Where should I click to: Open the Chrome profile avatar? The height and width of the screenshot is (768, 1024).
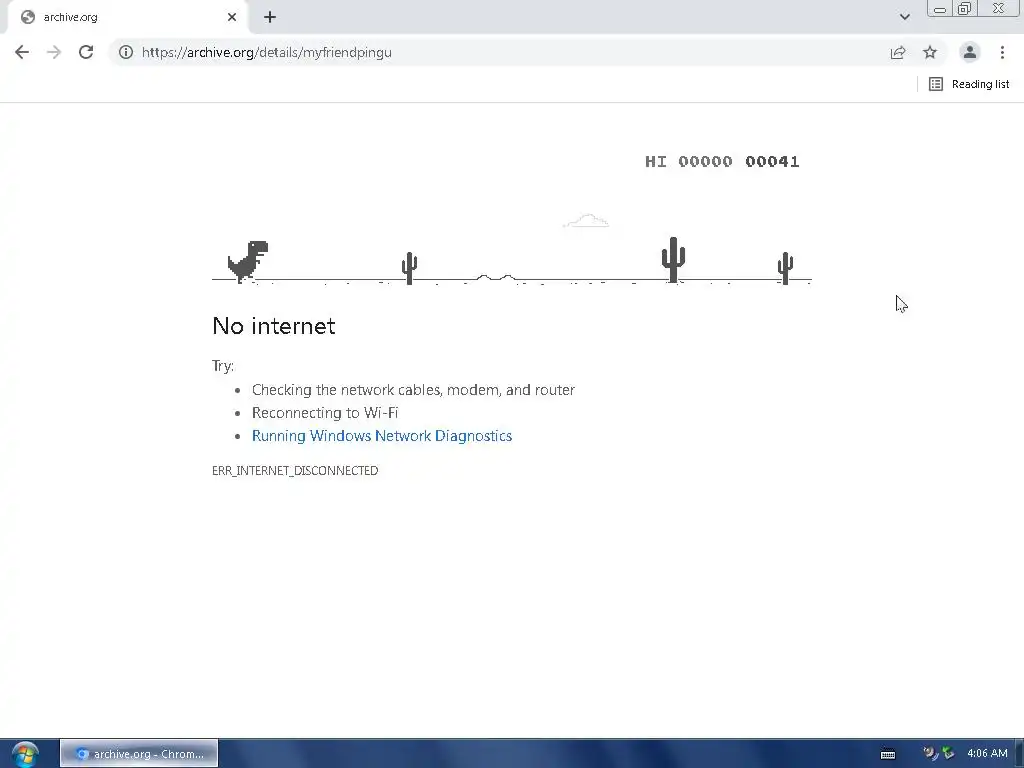click(x=970, y=52)
